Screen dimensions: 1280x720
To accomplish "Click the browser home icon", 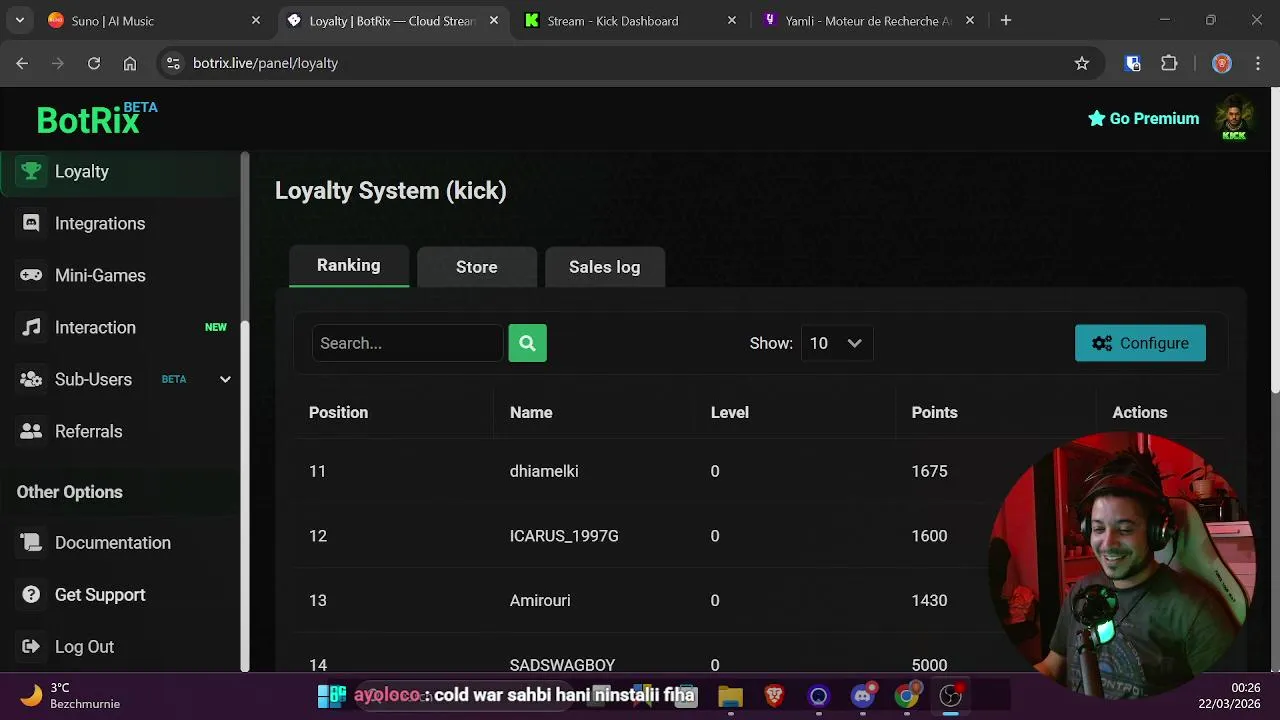I will click(x=130, y=63).
